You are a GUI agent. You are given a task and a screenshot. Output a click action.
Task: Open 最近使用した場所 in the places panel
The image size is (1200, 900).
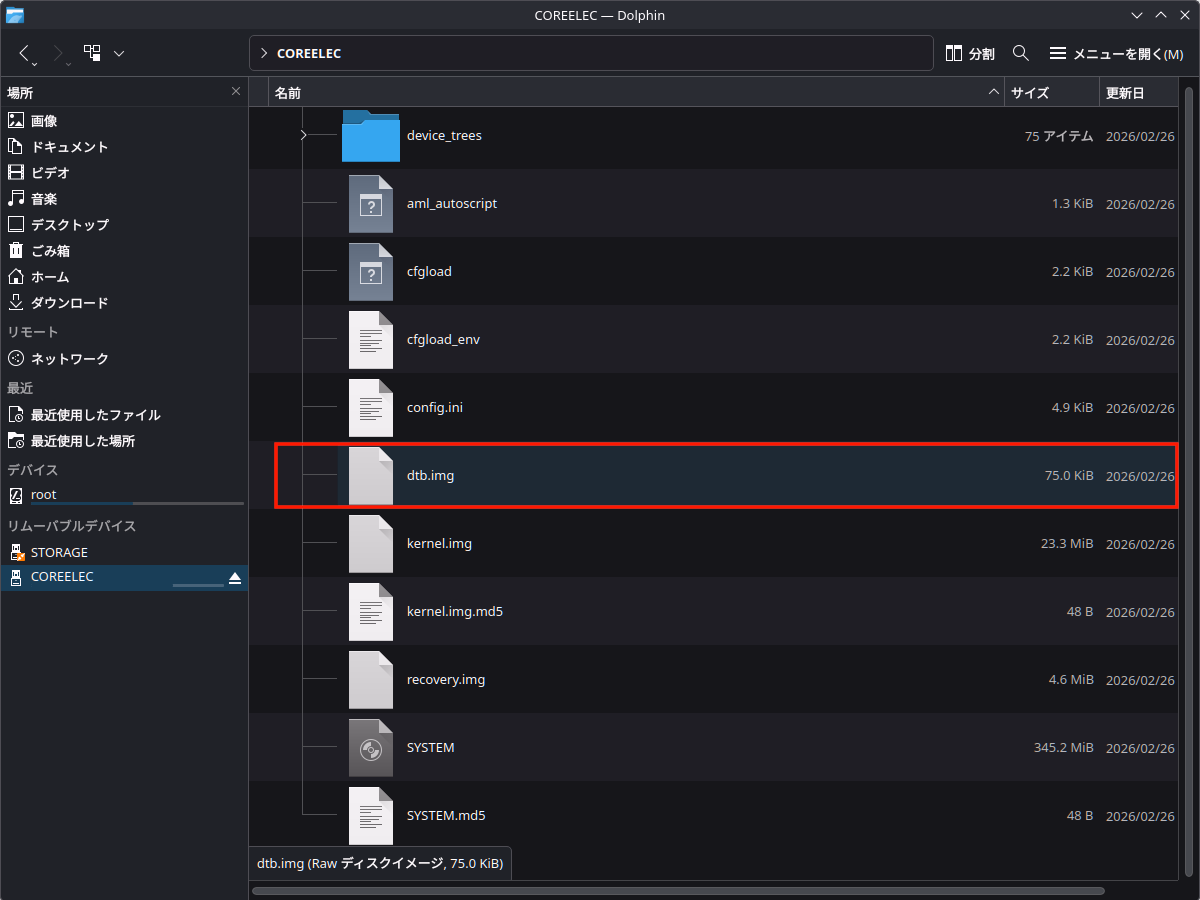[x=124, y=440]
